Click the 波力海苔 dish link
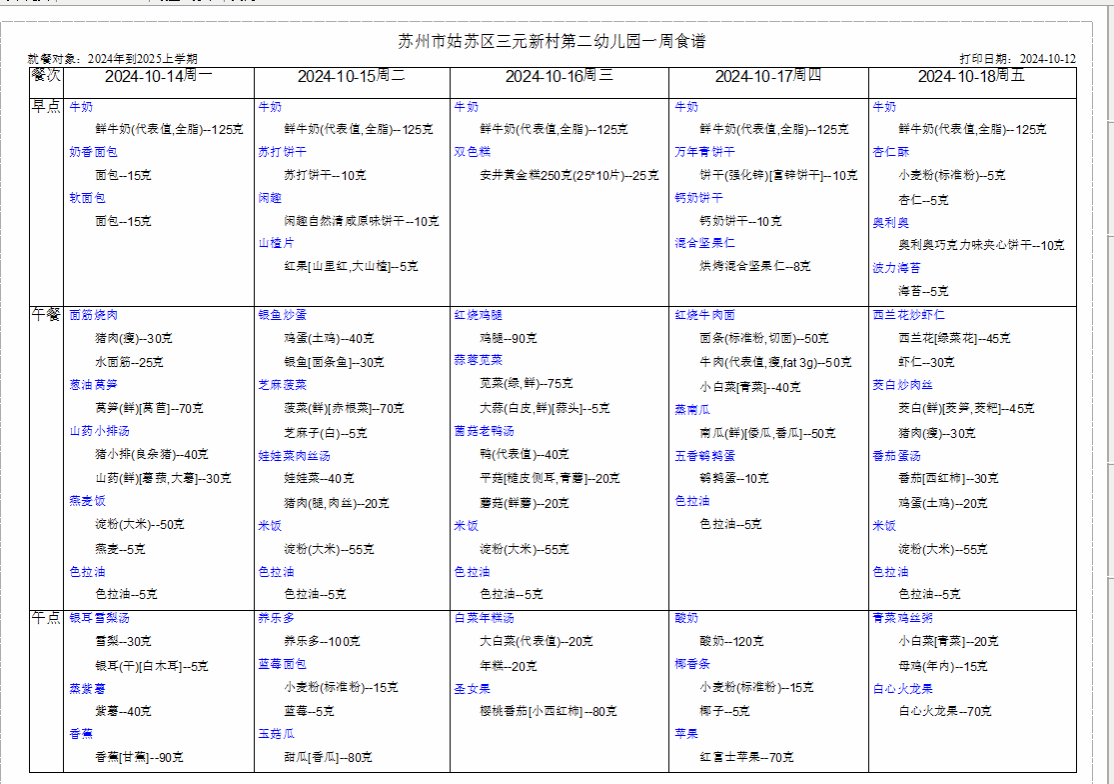Viewport: 1114px width, 784px height. coord(897,268)
